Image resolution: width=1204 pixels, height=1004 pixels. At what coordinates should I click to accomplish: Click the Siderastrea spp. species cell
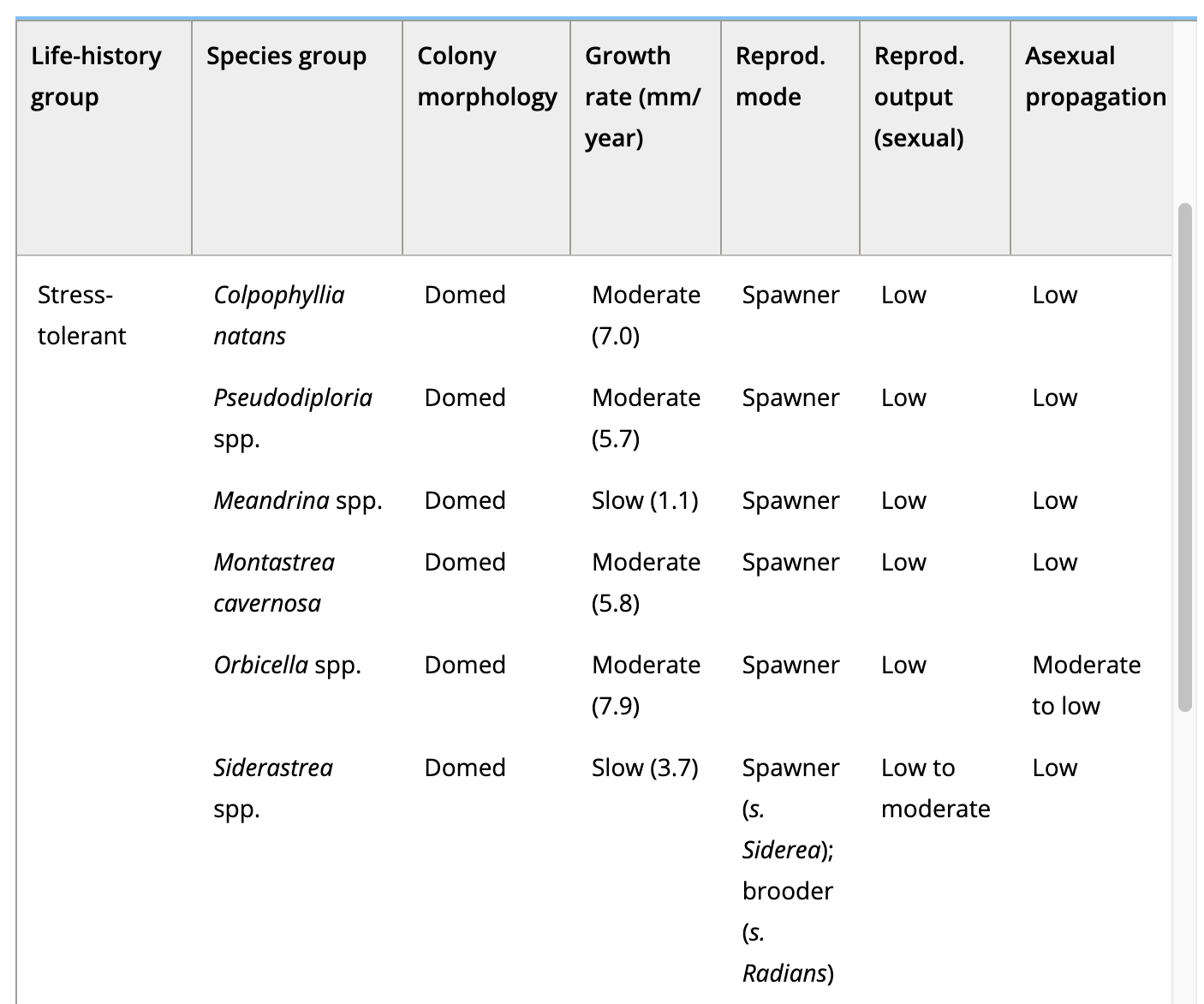click(x=273, y=788)
